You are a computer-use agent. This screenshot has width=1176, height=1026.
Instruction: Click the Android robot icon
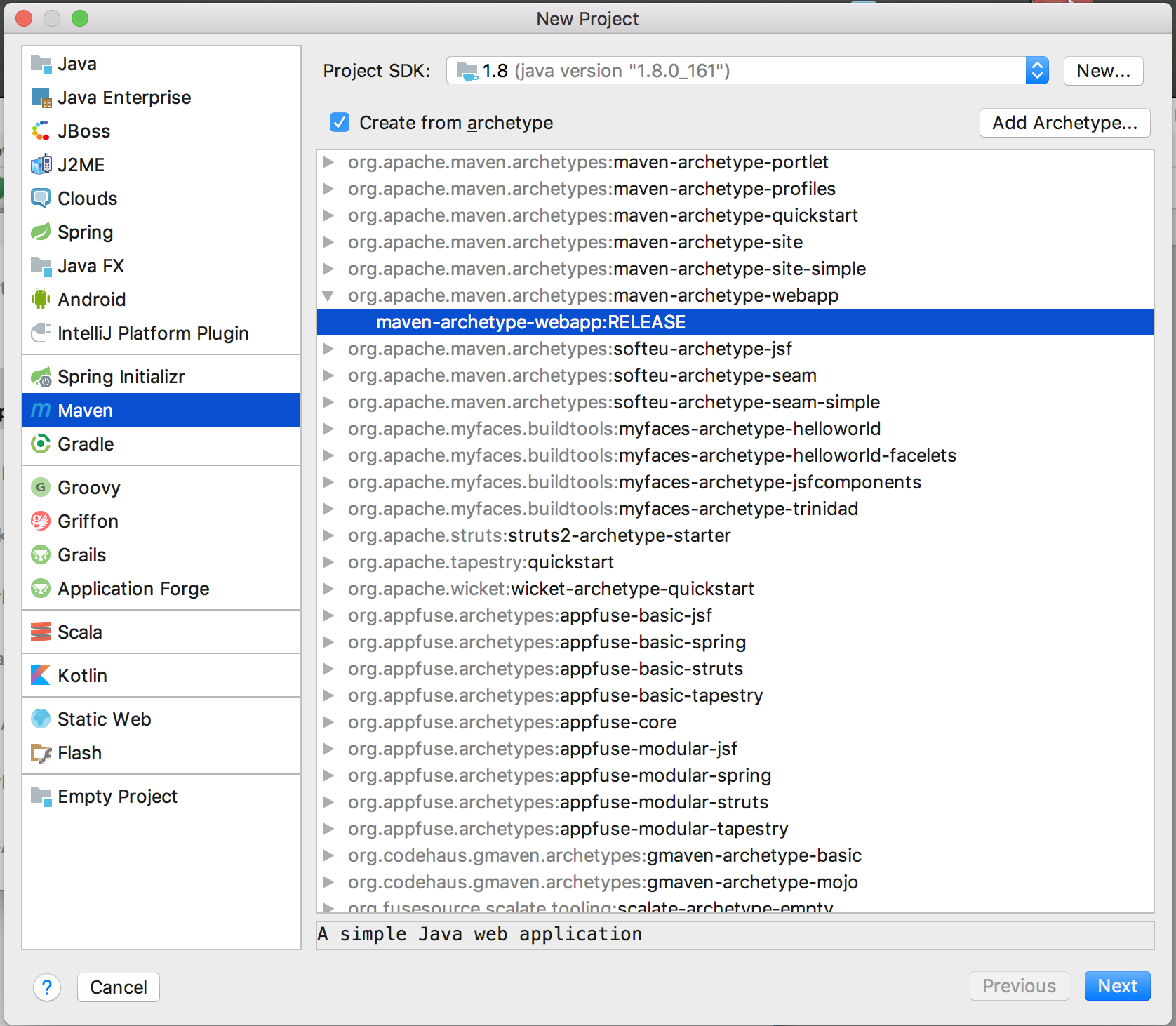coord(41,300)
